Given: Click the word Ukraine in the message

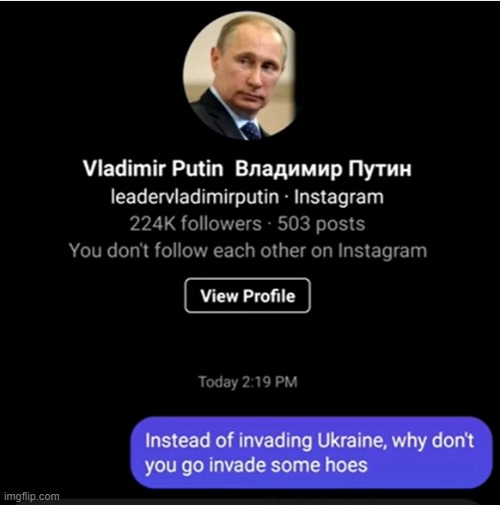Looking at the screenshot, I should [352, 440].
